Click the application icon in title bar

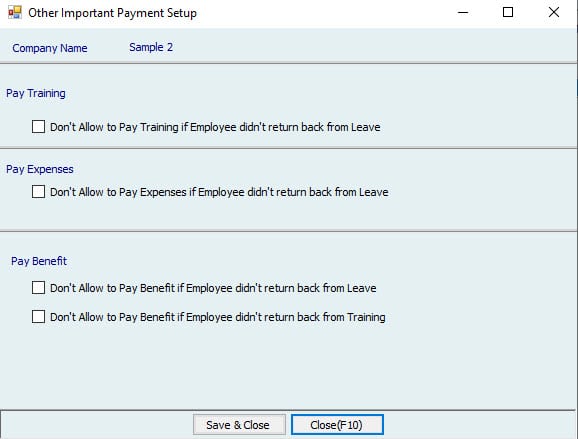[x=15, y=13]
